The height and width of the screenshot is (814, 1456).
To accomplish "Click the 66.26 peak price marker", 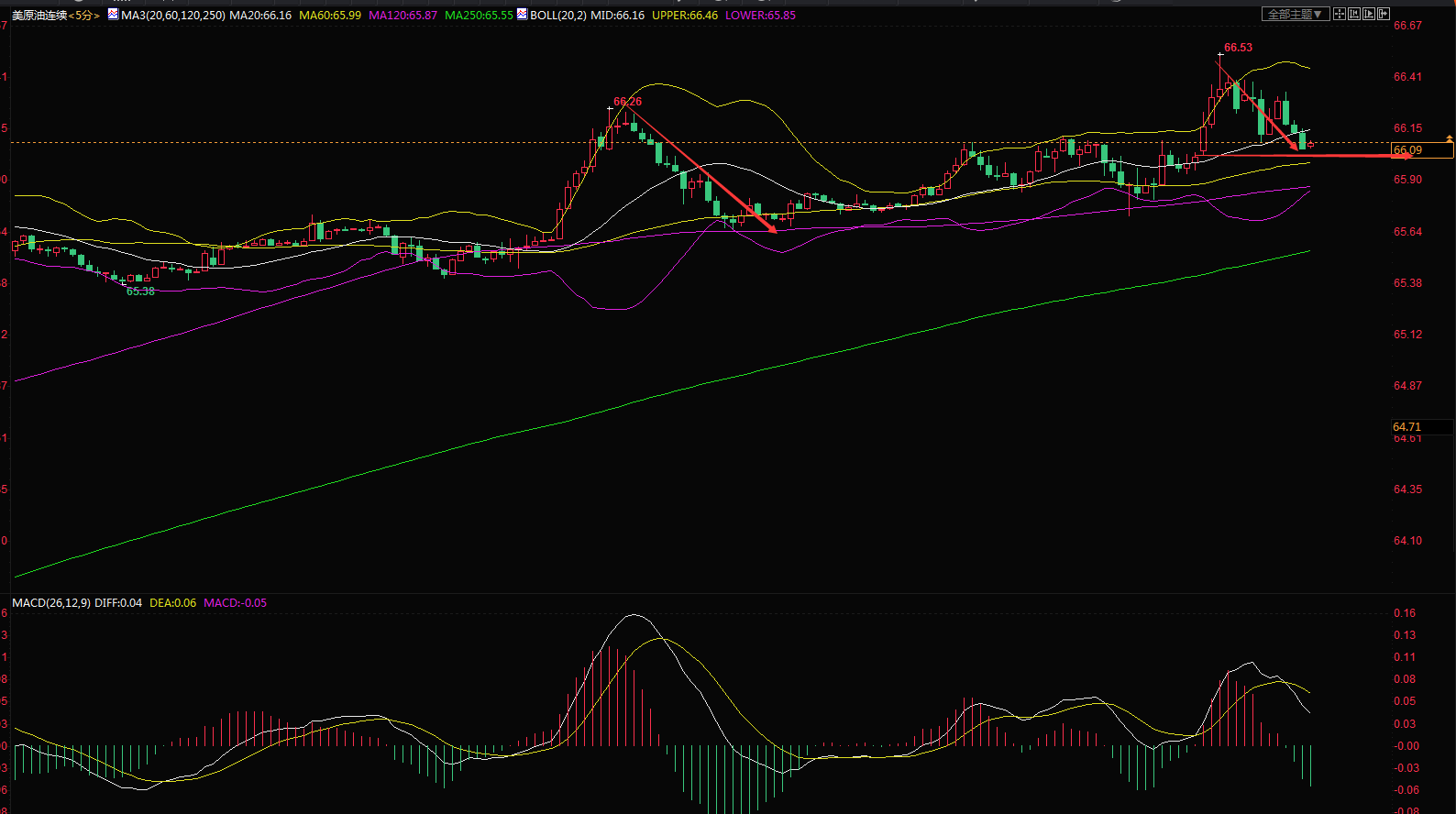I will pos(628,102).
